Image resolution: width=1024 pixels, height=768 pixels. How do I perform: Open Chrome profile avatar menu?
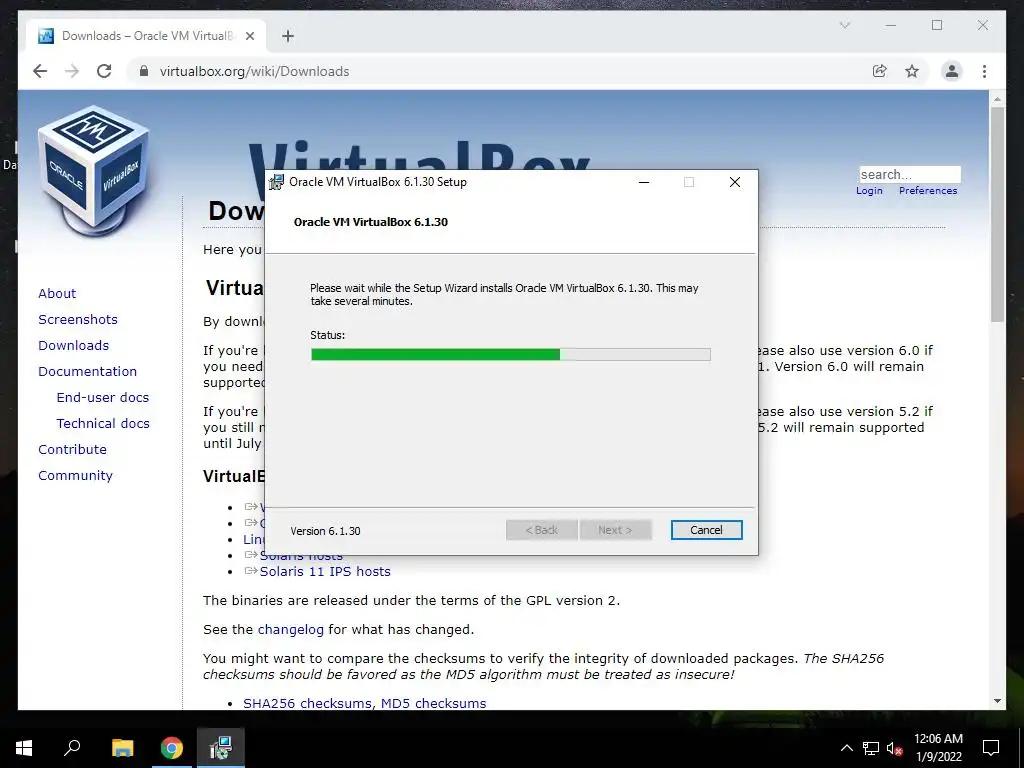pyautogui.click(x=952, y=71)
